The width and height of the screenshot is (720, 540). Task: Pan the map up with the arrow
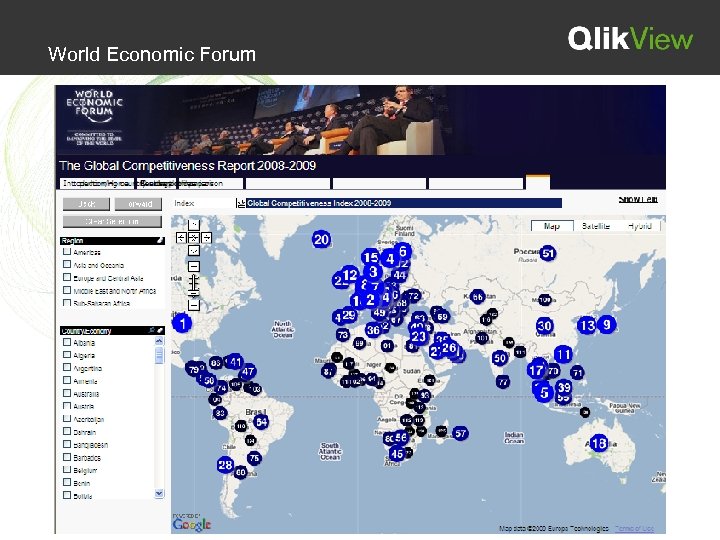194,225
